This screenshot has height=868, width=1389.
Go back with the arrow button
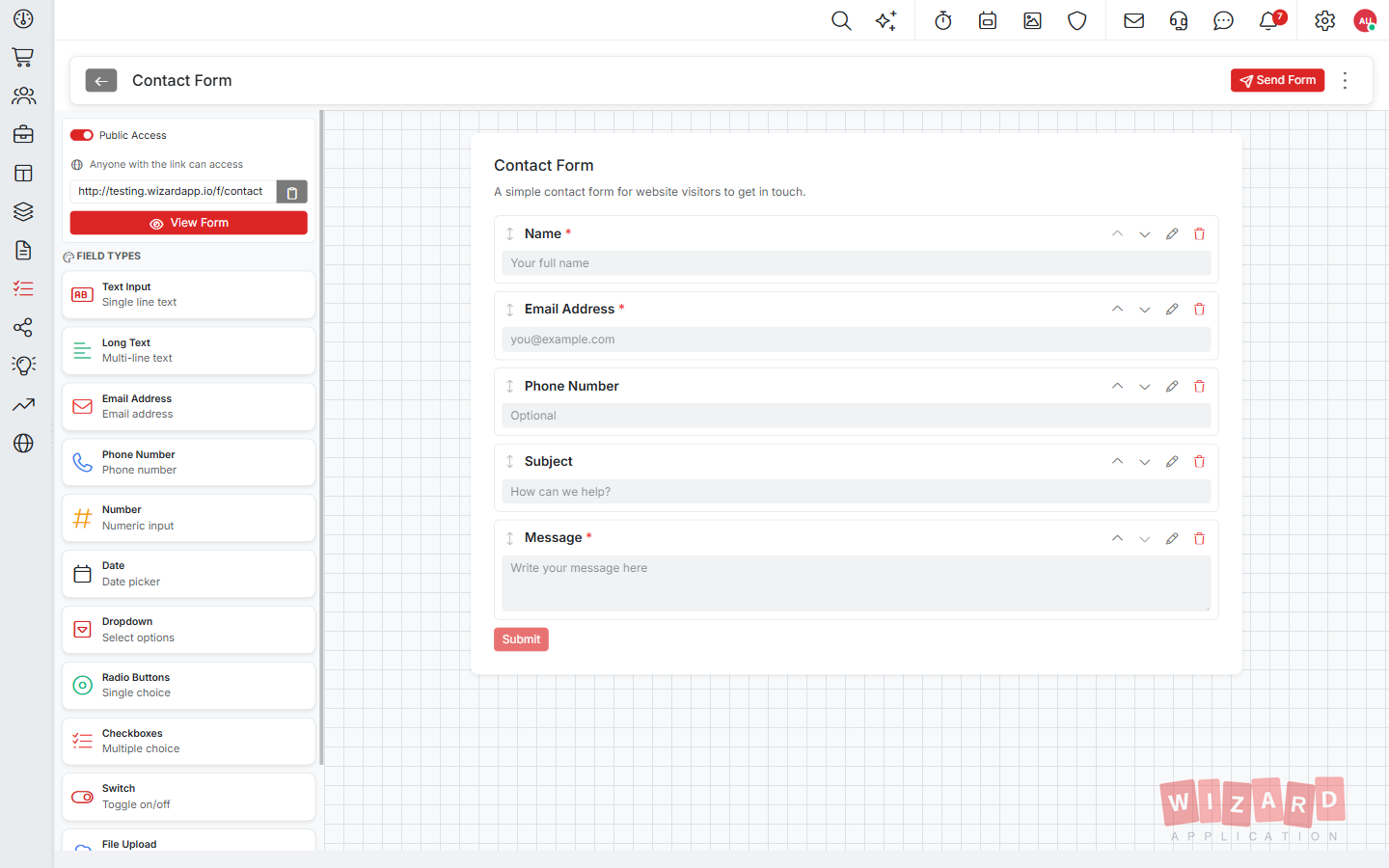click(x=101, y=80)
